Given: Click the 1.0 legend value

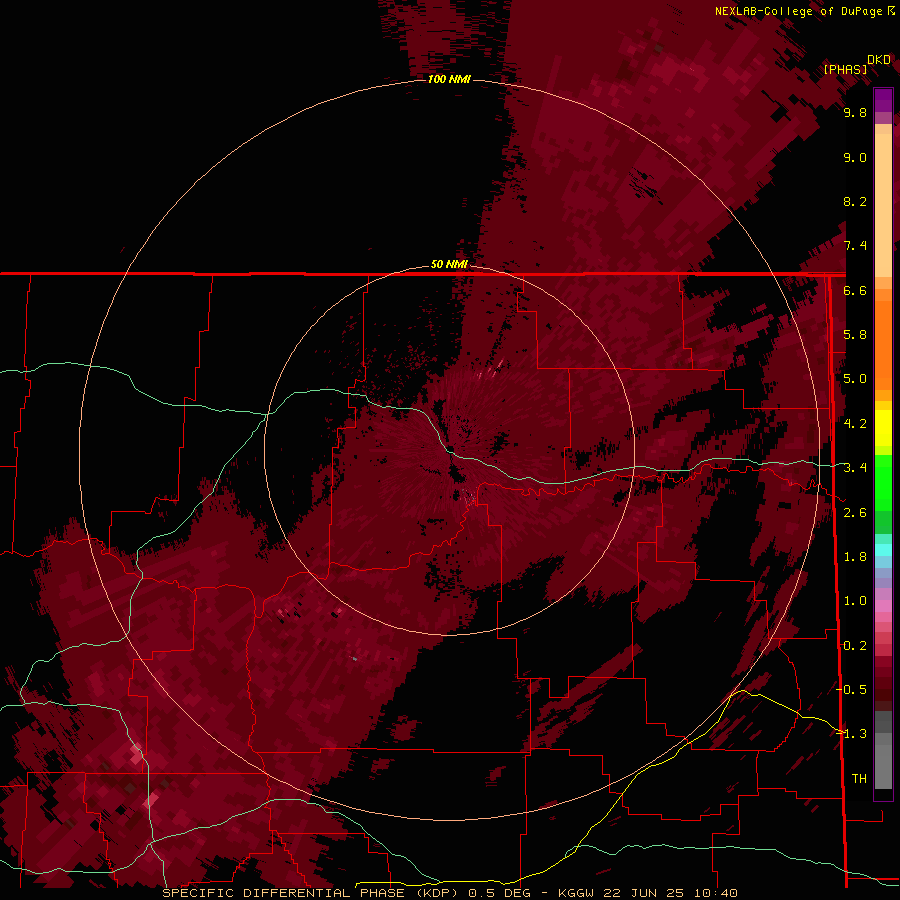Looking at the screenshot, I should pyautogui.click(x=855, y=601).
